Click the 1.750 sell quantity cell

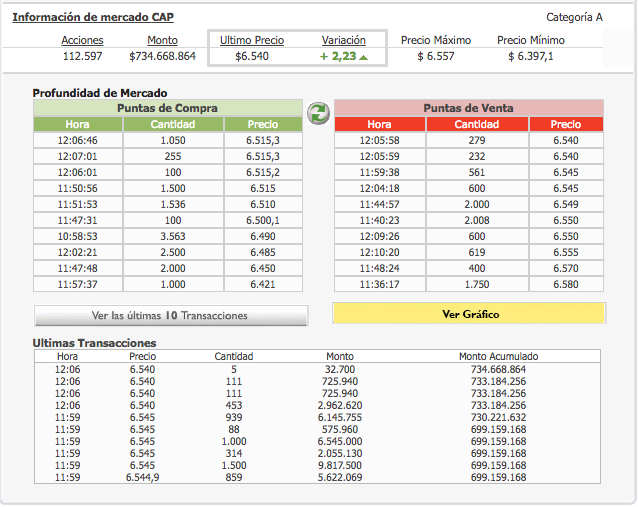click(x=477, y=284)
